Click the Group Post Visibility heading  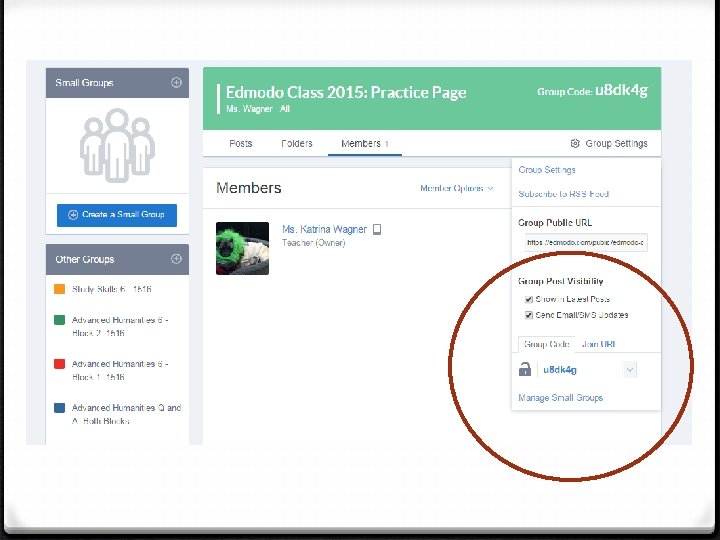click(561, 281)
